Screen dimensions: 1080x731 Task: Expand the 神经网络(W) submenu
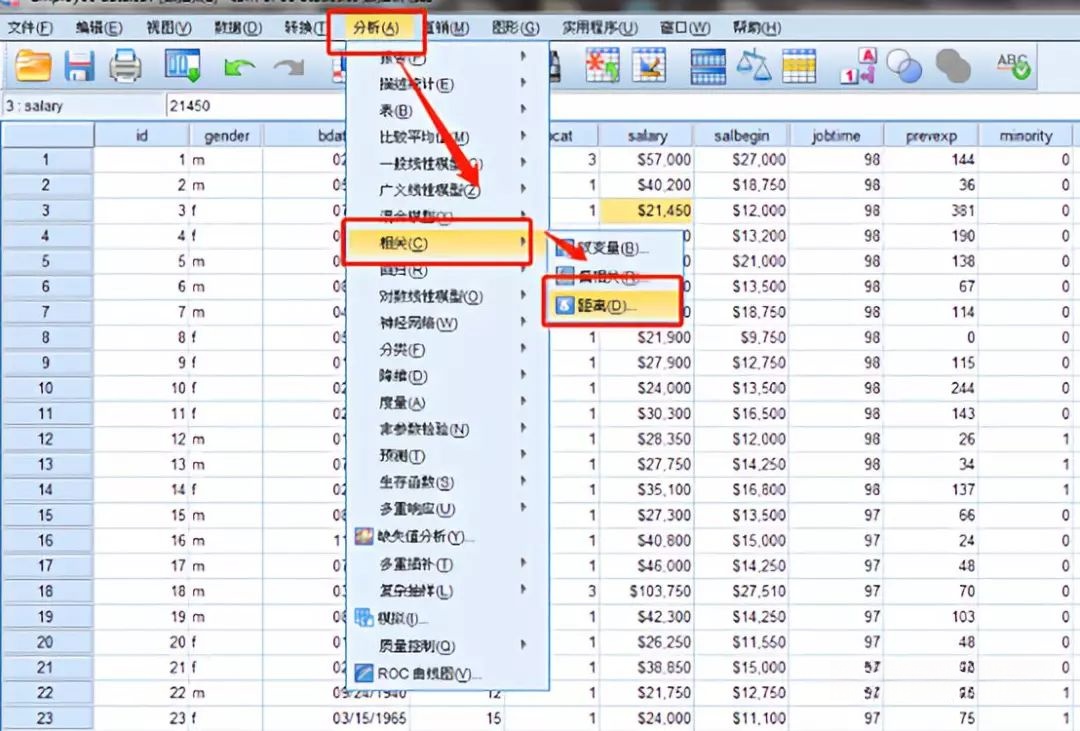tap(448, 322)
